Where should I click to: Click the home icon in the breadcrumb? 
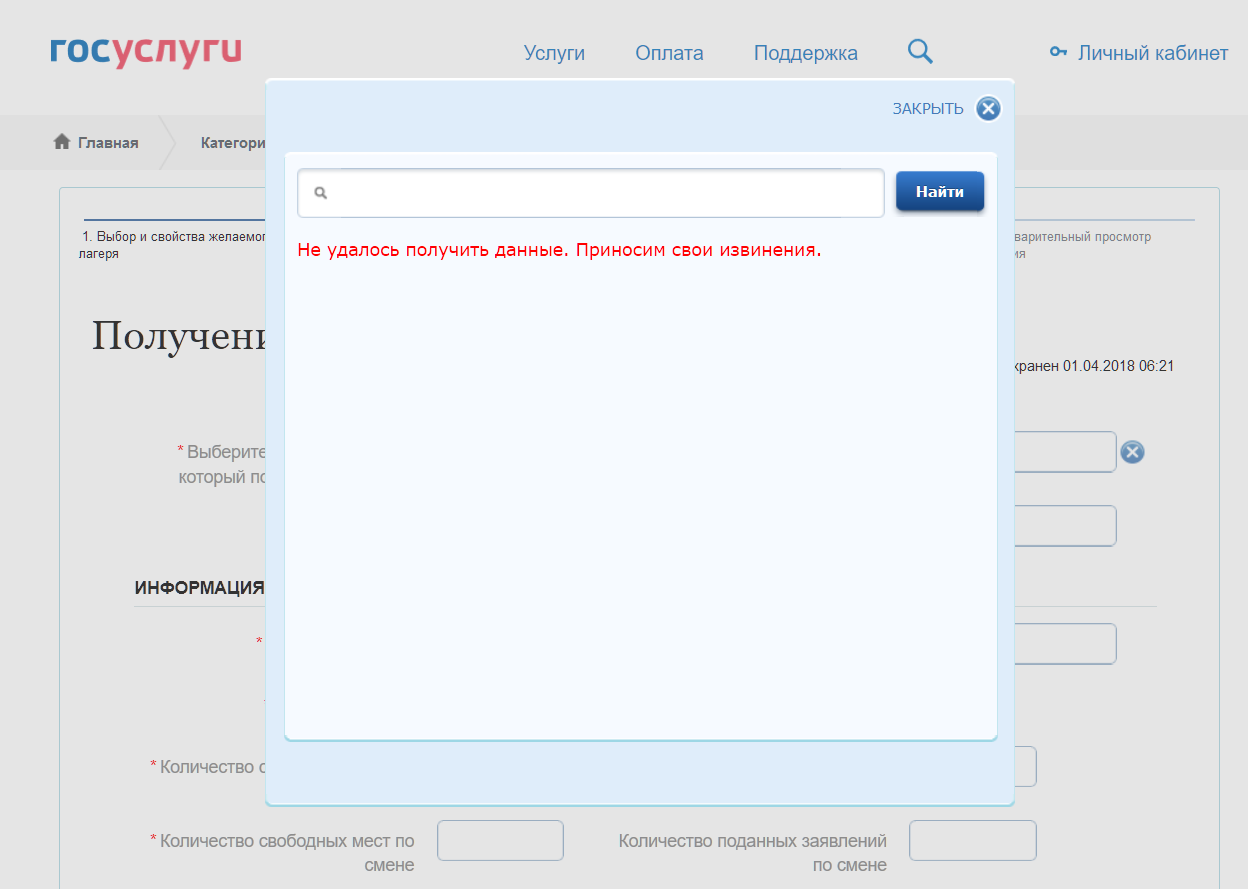[x=62, y=142]
